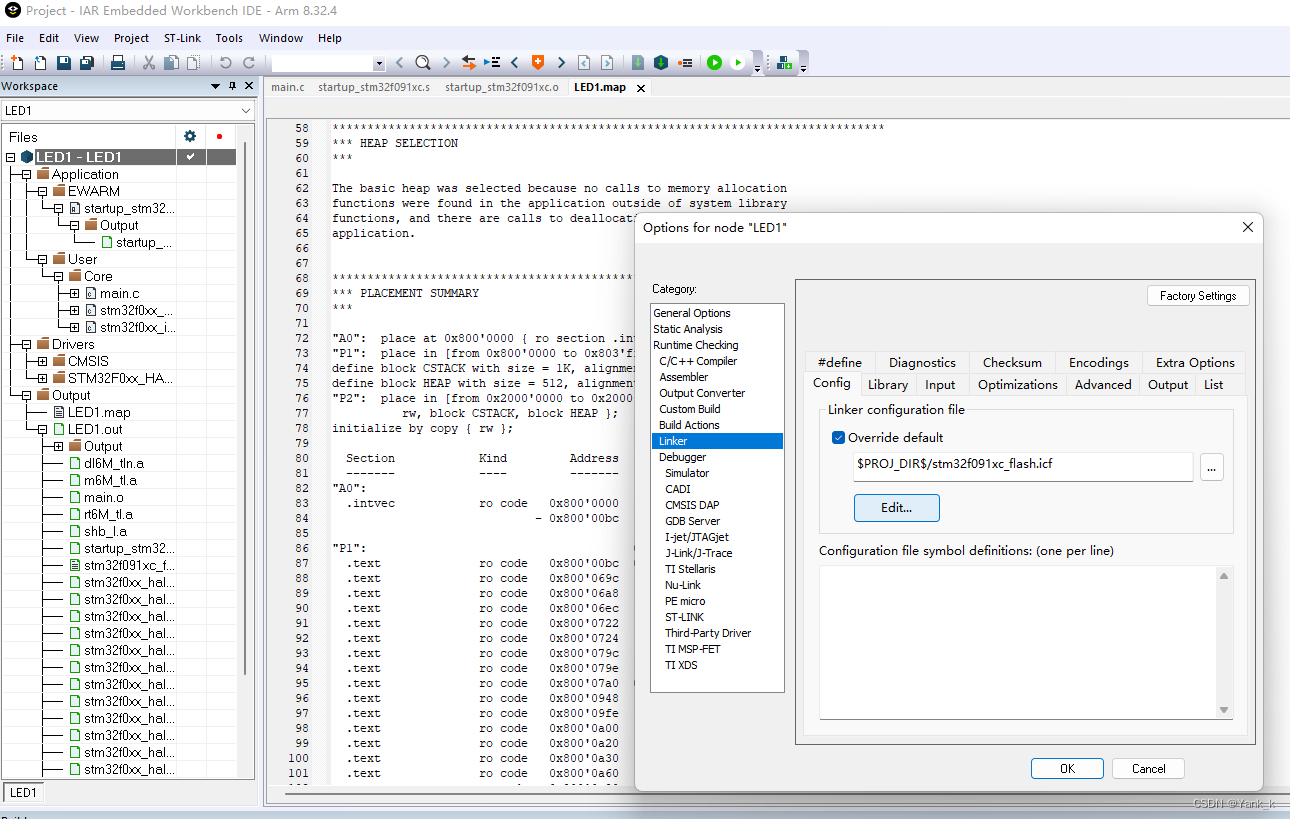Click the linker configuration file path field
The height and width of the screenshot is (819, 1290).
click(x=1023, y=466)
